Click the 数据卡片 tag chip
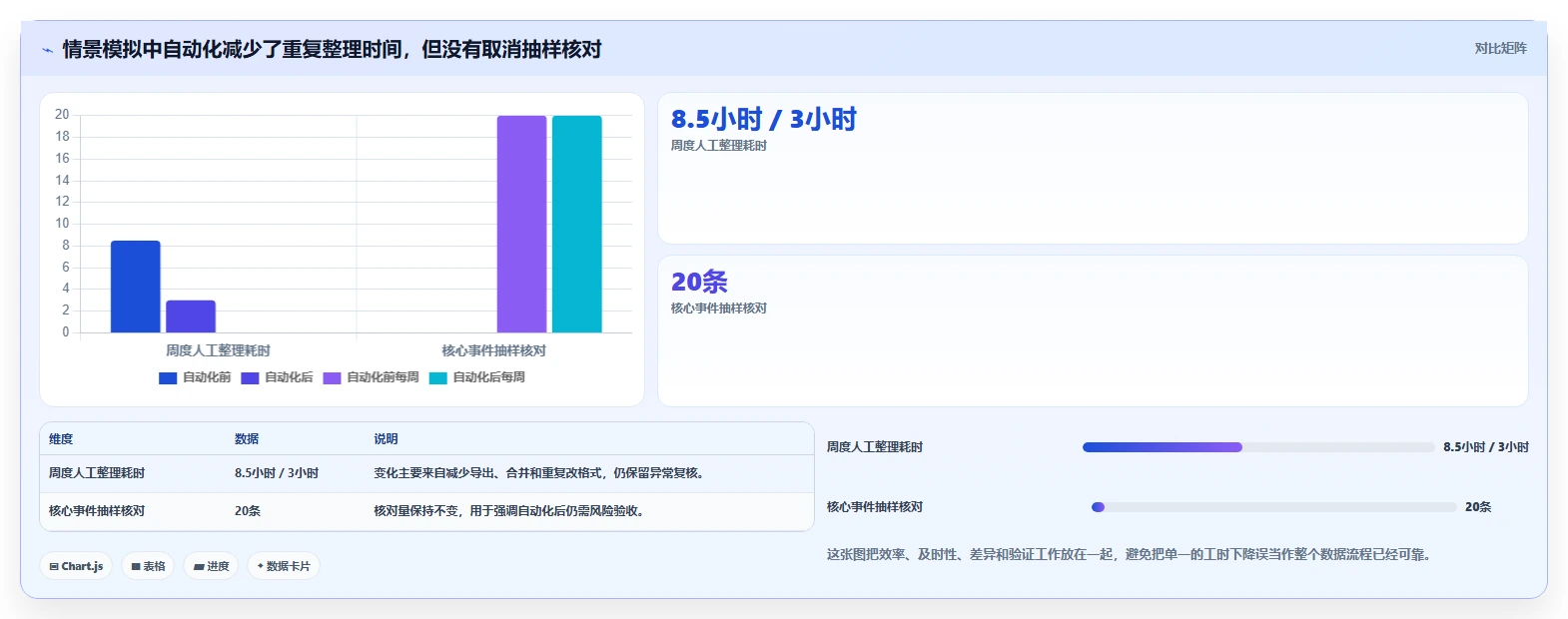 [284, 566]
